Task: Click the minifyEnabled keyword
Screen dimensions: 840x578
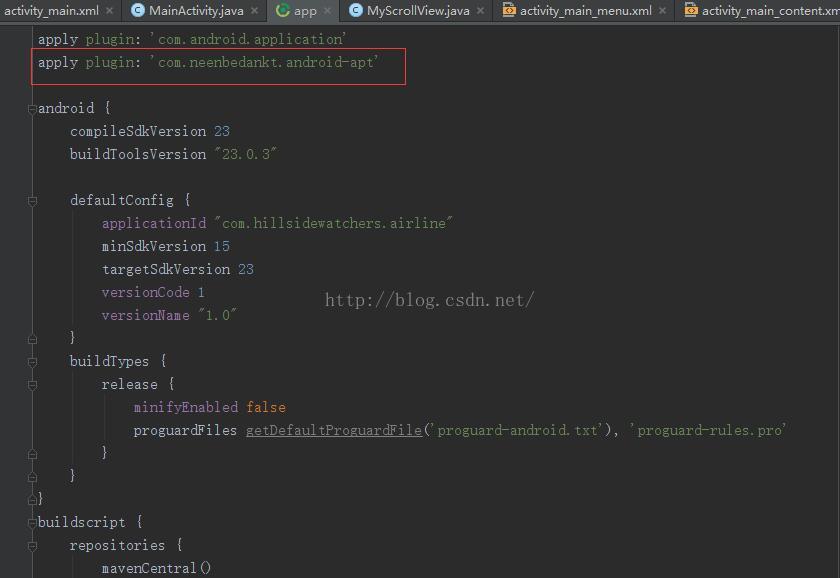Action: click(x=186, y=408)
